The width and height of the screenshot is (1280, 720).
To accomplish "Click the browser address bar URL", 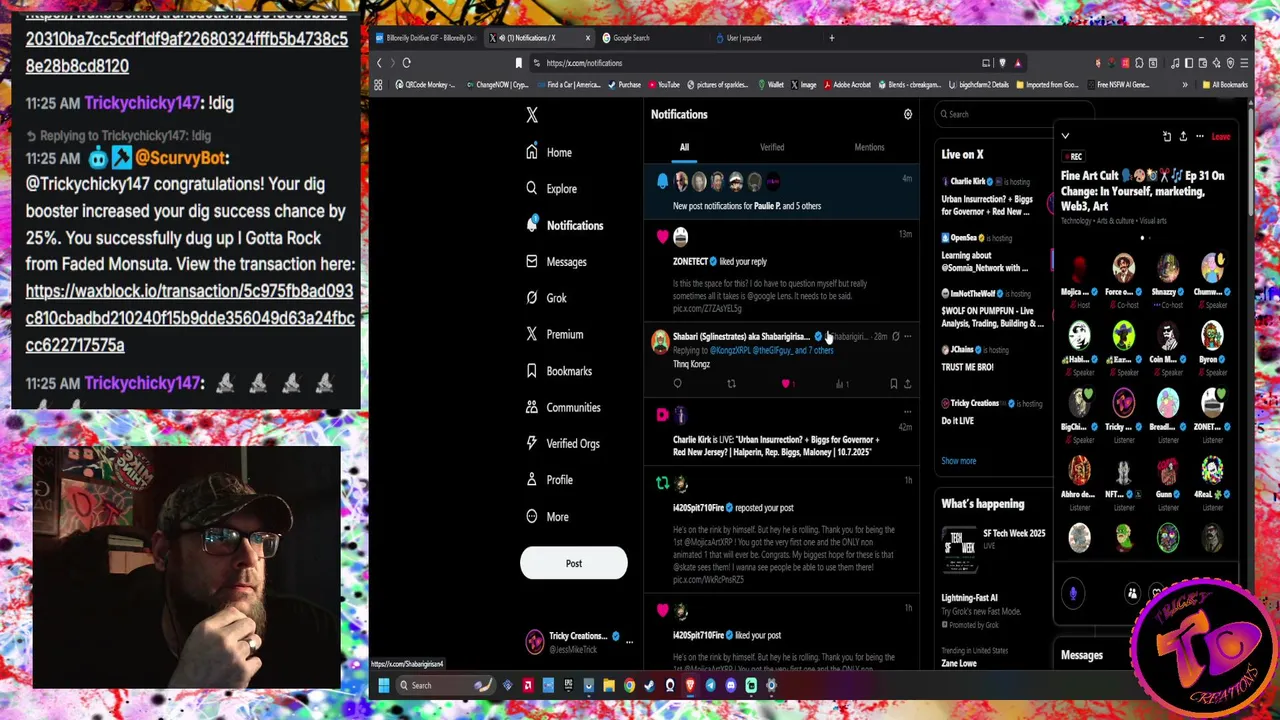I will (584, 63).
